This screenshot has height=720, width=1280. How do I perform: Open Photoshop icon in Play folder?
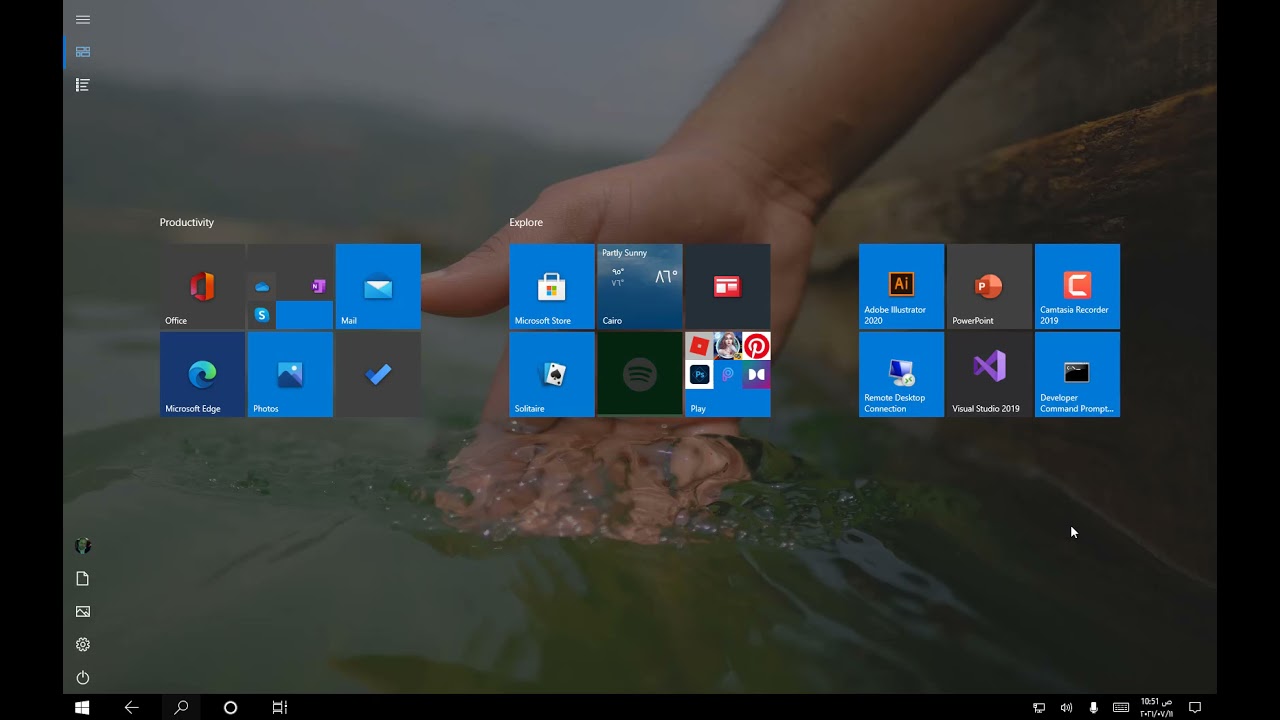click(x=700, y=375)
